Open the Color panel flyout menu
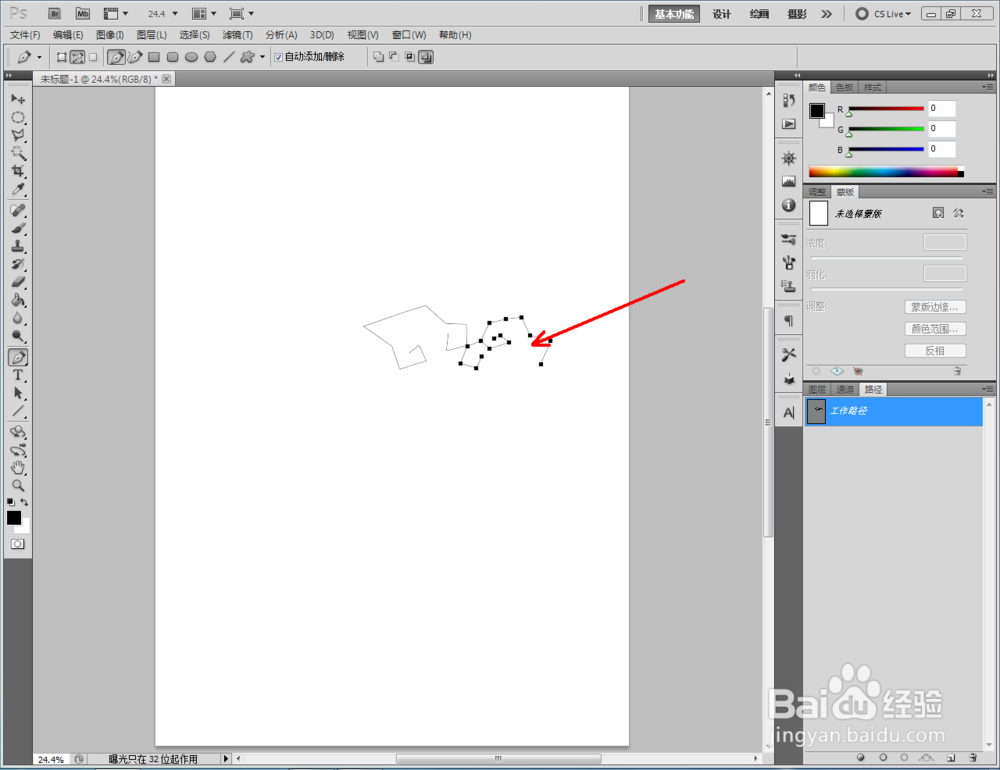This screenshot has width=1000, height=770. 988,87
